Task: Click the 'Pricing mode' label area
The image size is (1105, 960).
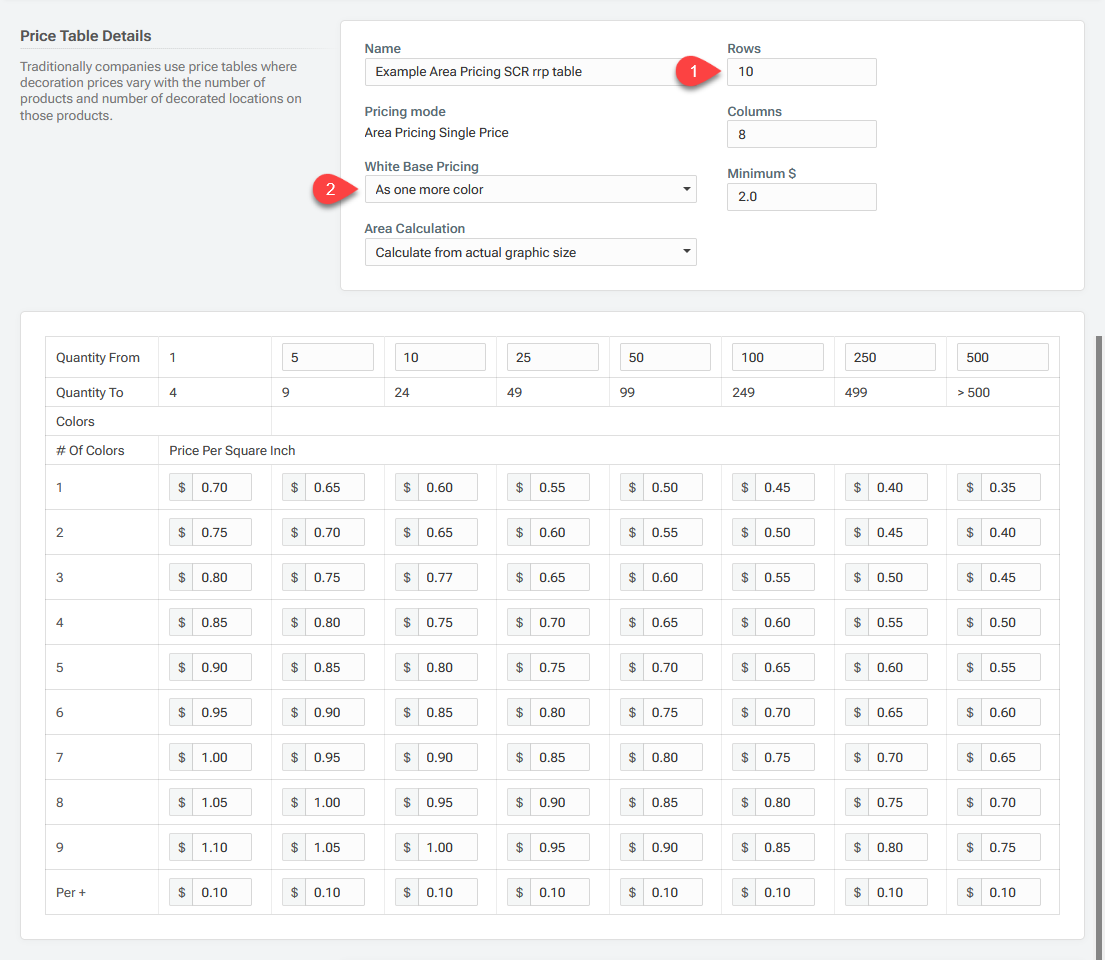Action: [x=403, y=111]
